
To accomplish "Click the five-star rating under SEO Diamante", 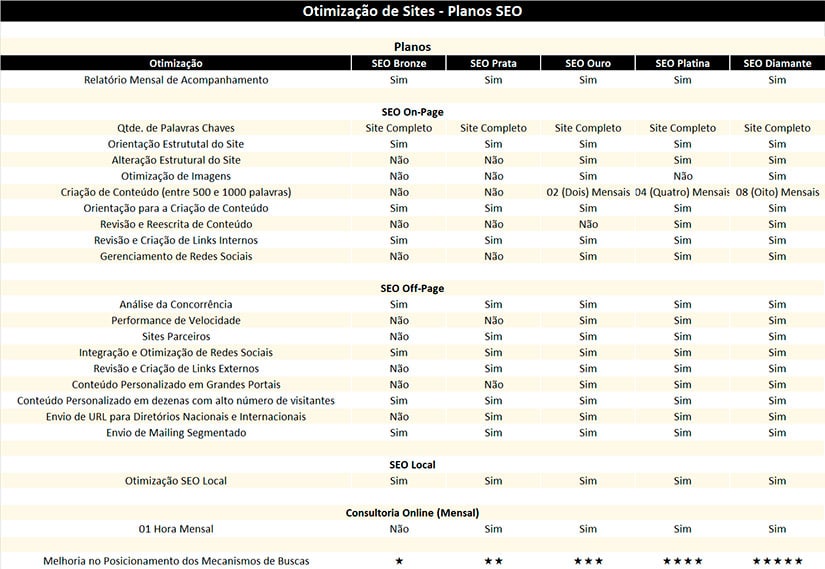I will (777, 561).
